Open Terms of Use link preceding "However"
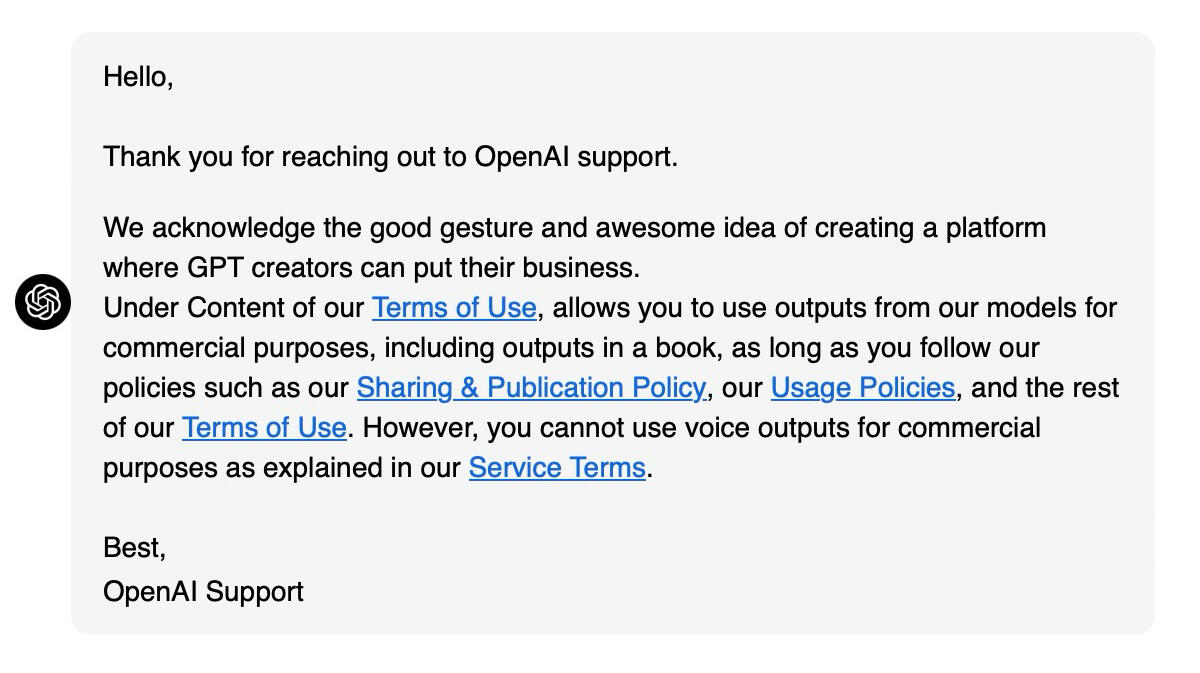 click(264, 428)
